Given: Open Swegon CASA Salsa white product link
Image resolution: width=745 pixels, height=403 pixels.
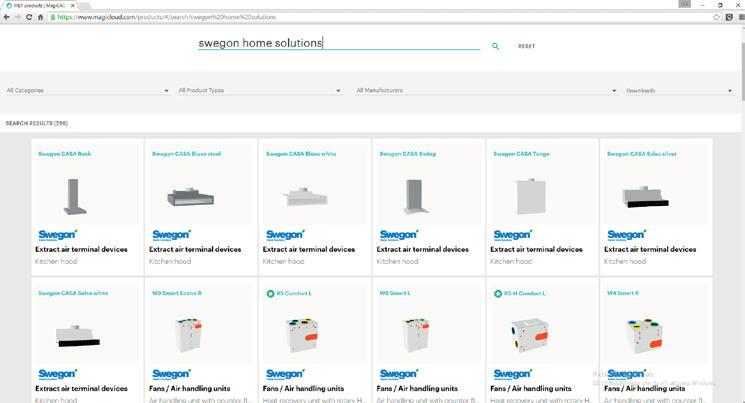Looking at the screenshot, I should click(73, 293).
